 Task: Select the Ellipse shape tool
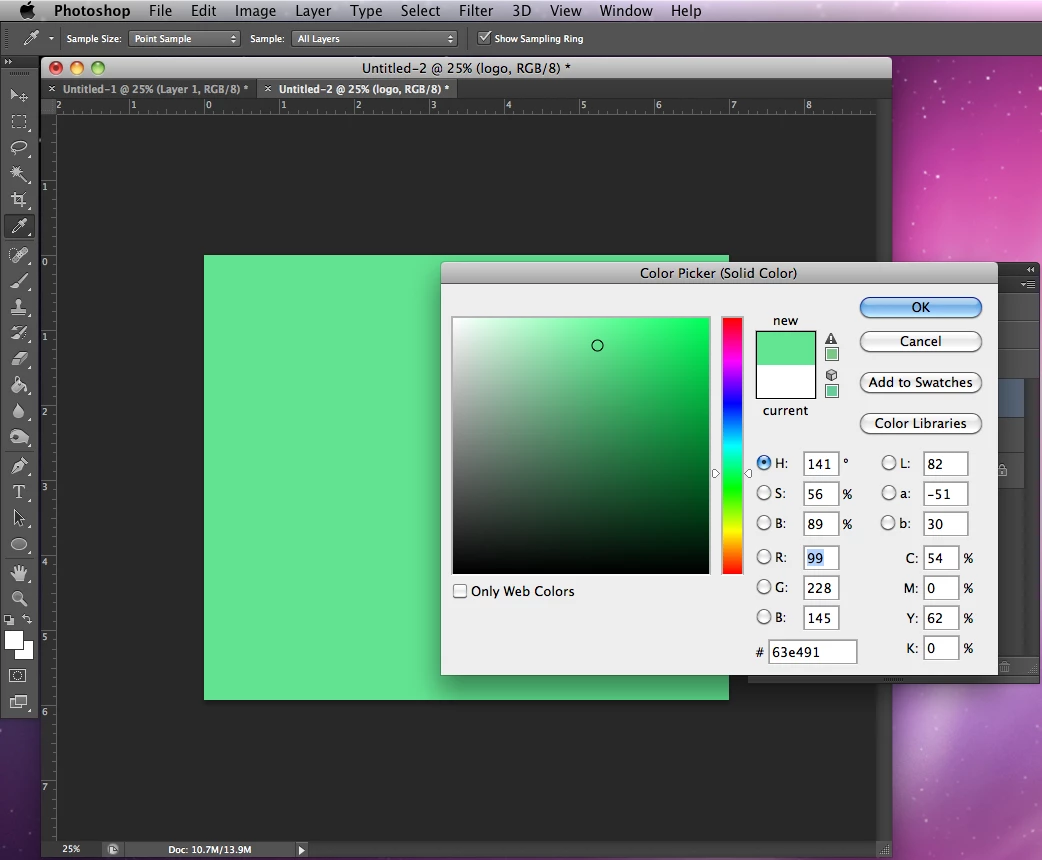tap(19, 544)
